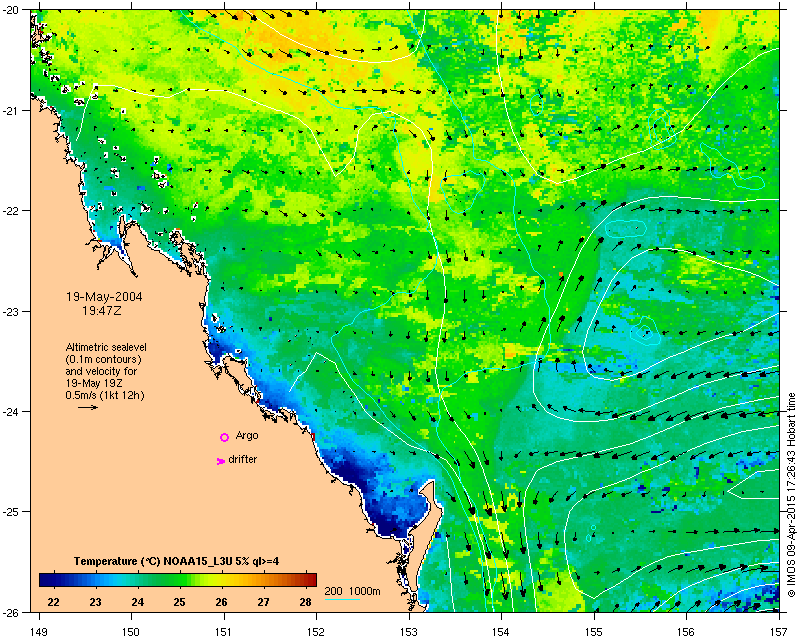Click the '(0.1m contours)' text
800x640 pixels.
[104, 359]
